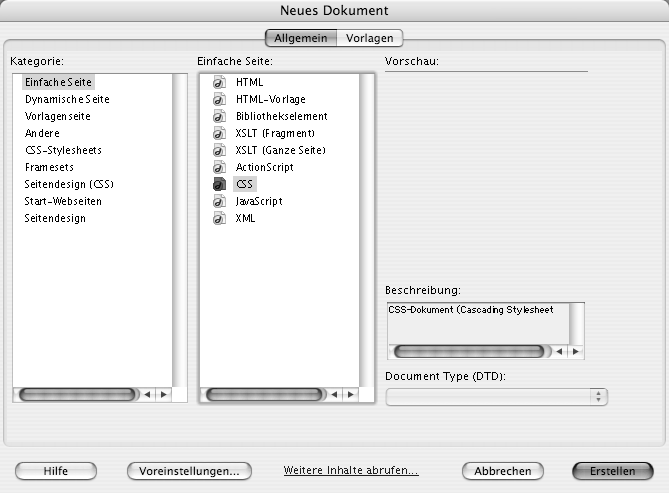This screenshot has width=669, height=493.
Task: Click right arrow of Beschreibung scrollbar
Action: (x=576, y=352)
